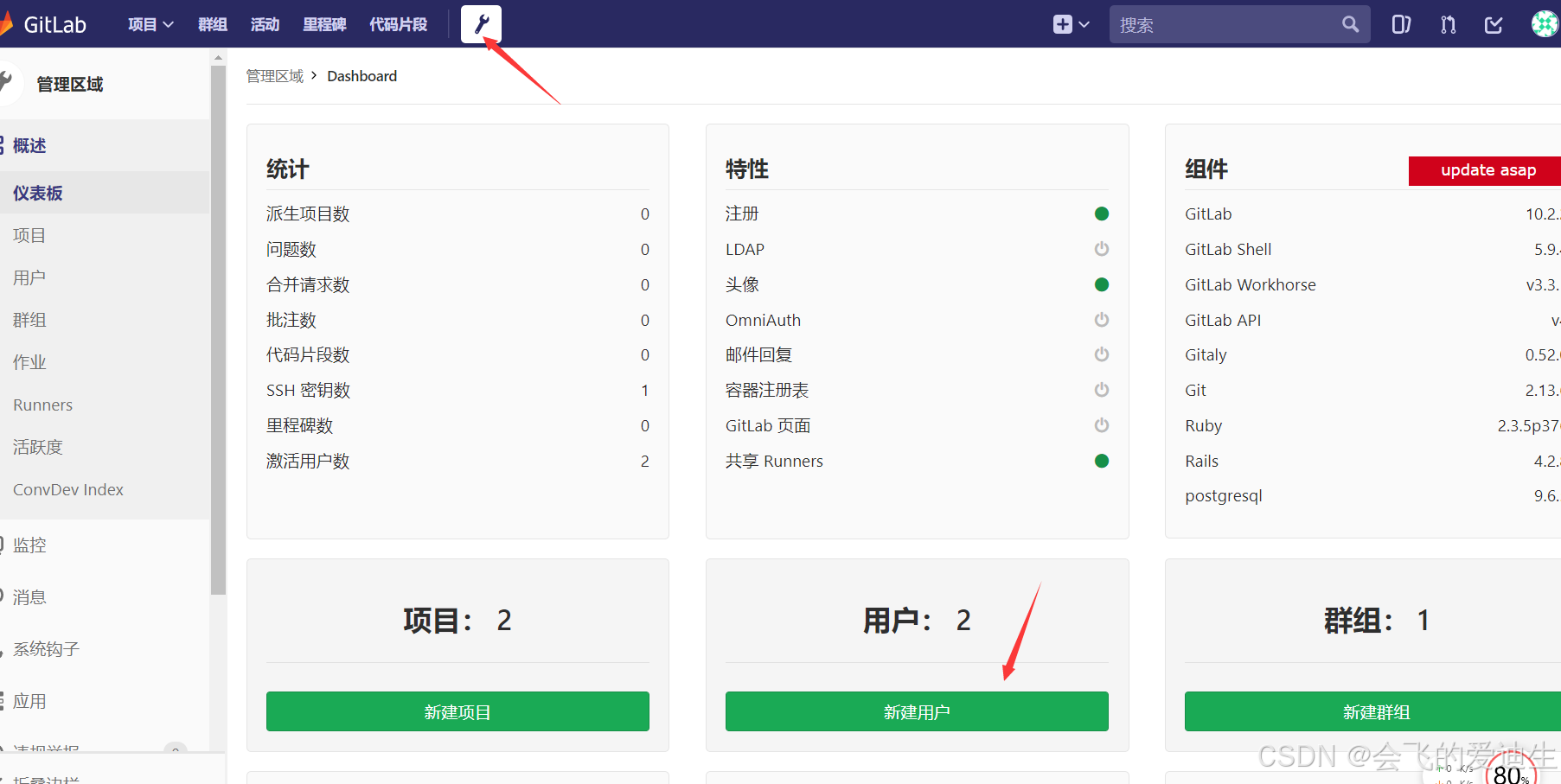Click the 新建群组 button
The image size is (1561, 784).
pos(1373,711)
